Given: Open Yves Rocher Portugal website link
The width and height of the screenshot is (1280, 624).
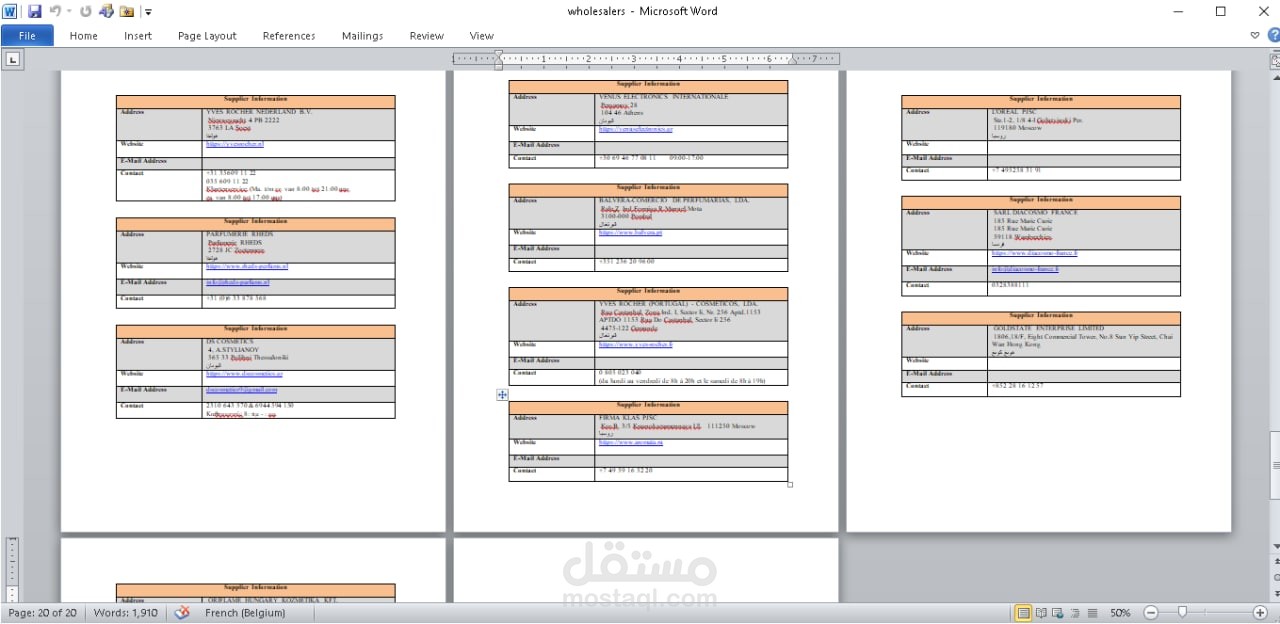Looking at the screenshot, I should (636, 344).
